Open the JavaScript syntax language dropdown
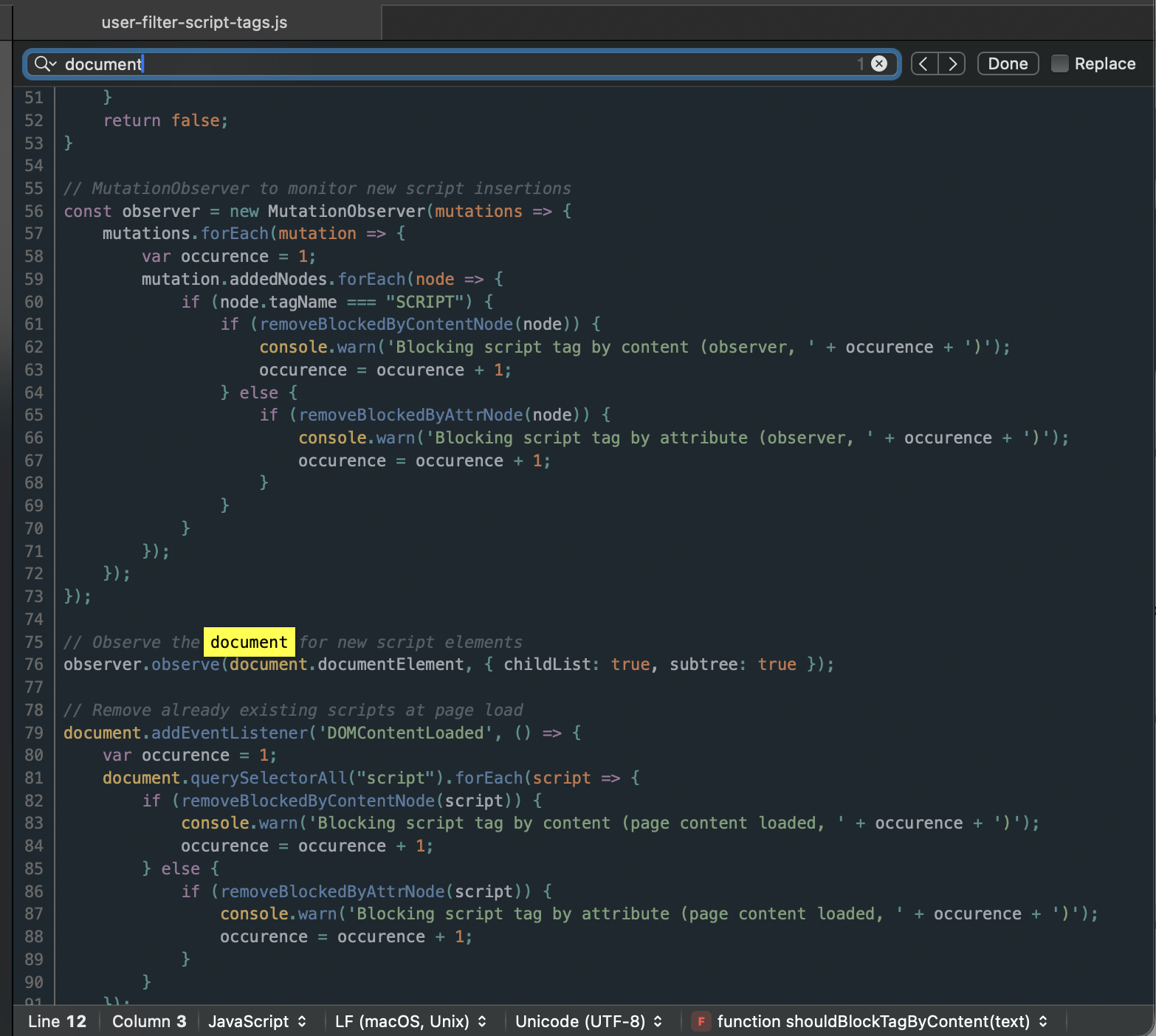The width and height of the screenshot is (1156, 1036). [x=257, y=1021]
